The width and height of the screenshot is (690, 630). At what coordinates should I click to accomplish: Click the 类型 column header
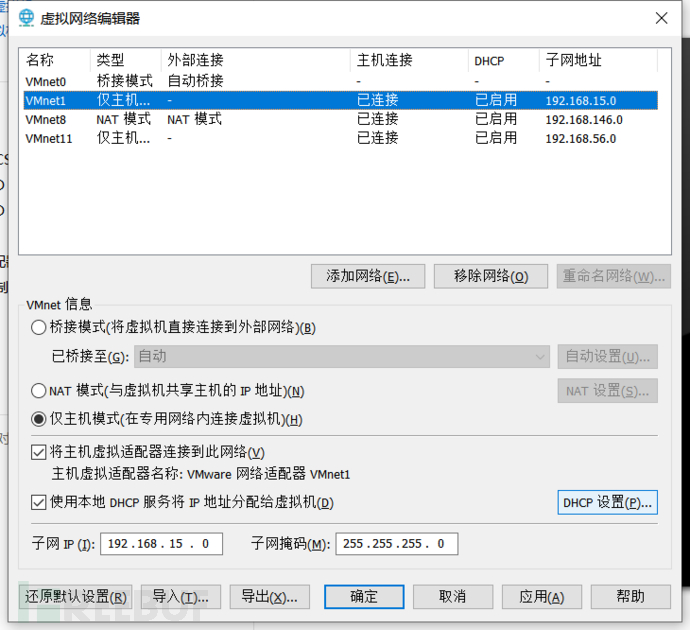point(126,60)
